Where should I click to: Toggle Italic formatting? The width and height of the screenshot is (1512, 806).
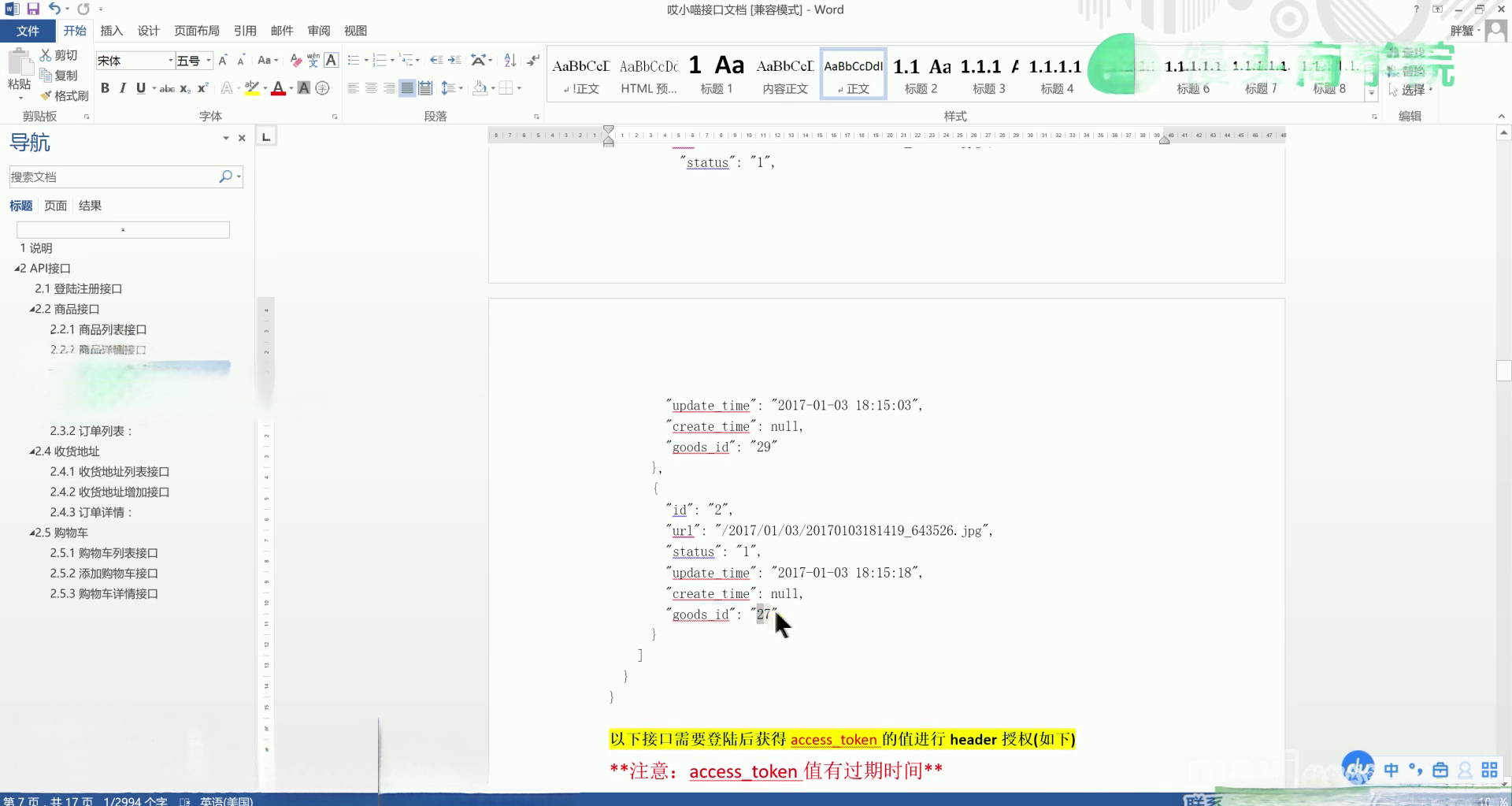[x=123, y=88]
